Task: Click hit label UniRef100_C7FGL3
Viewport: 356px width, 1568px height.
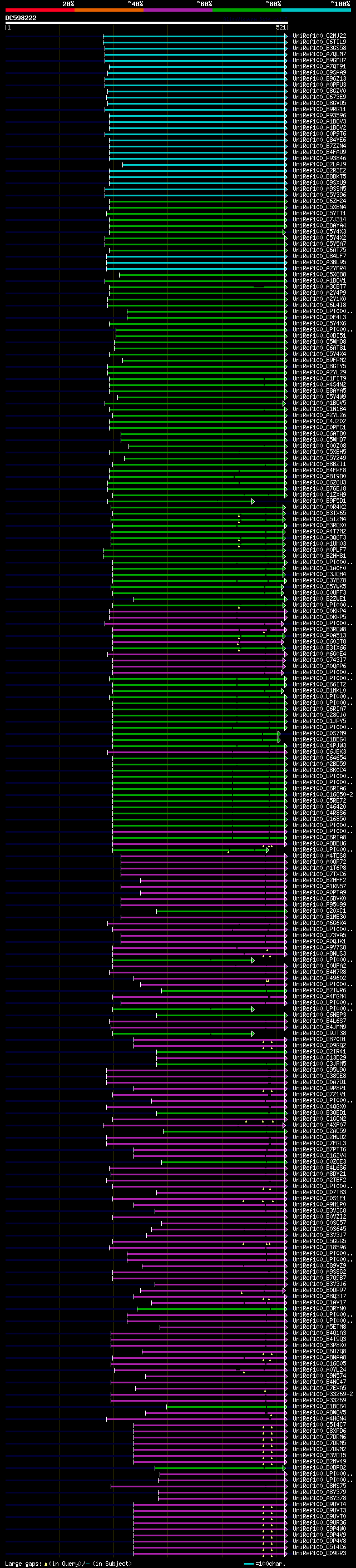Action: click(x=319, y=1144)
